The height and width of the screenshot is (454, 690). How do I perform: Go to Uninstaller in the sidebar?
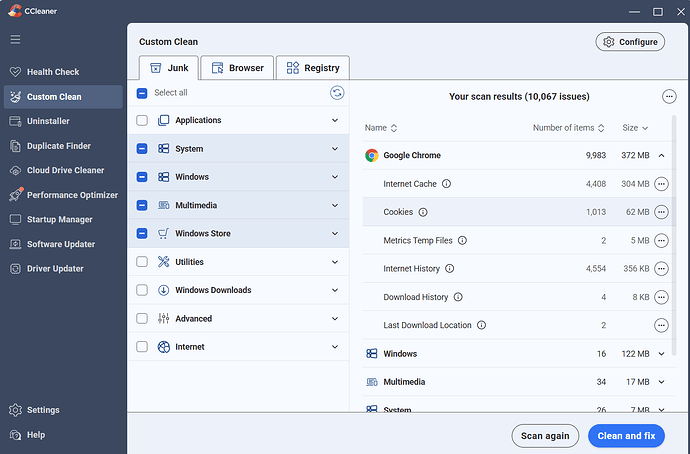(63, 121)
